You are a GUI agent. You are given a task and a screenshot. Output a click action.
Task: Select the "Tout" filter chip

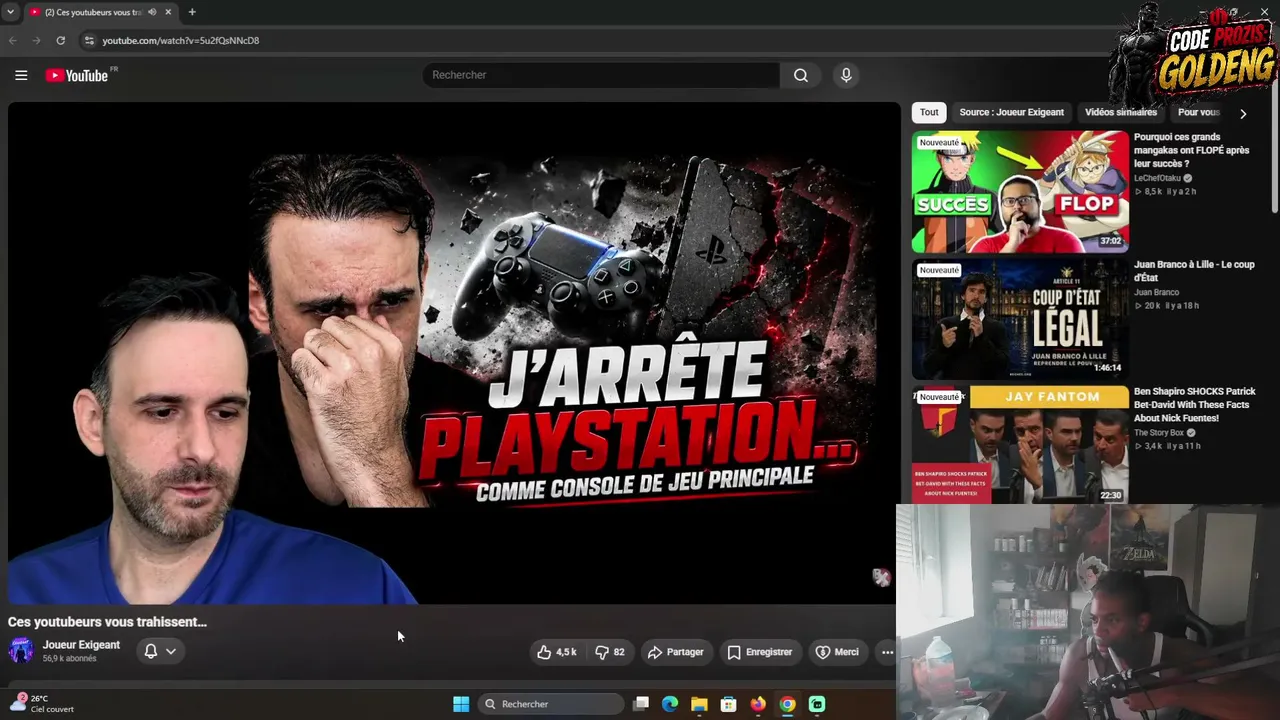click(x=929, y=112)
